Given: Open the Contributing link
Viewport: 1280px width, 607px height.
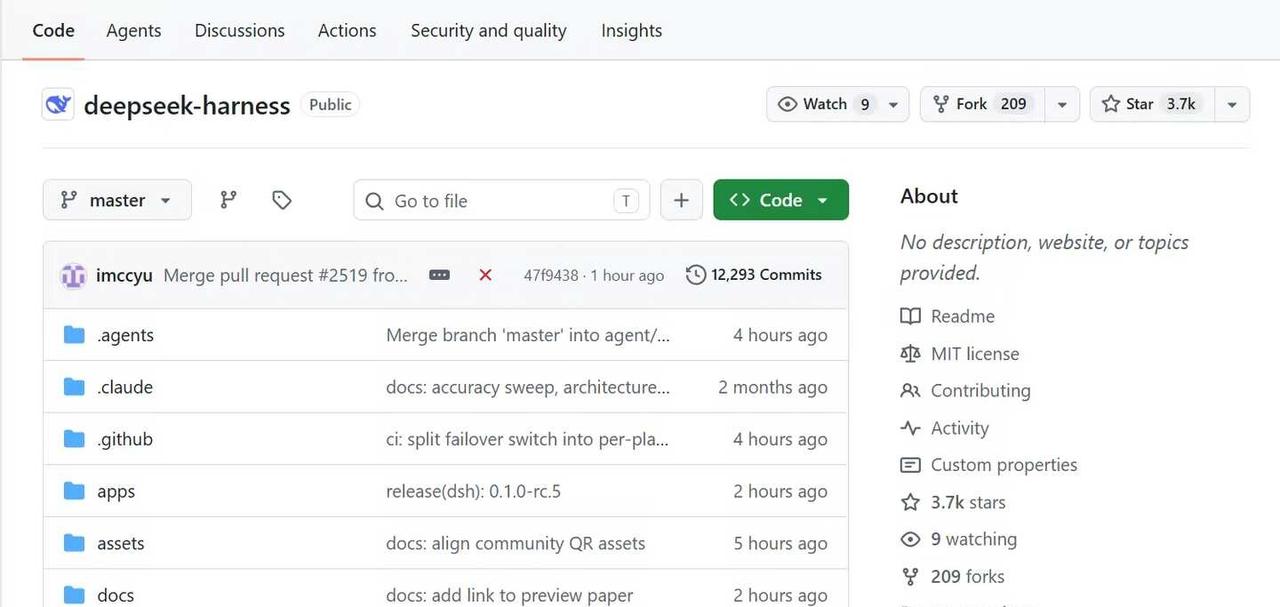Looking at the screenshot, I should pos(981,390).
